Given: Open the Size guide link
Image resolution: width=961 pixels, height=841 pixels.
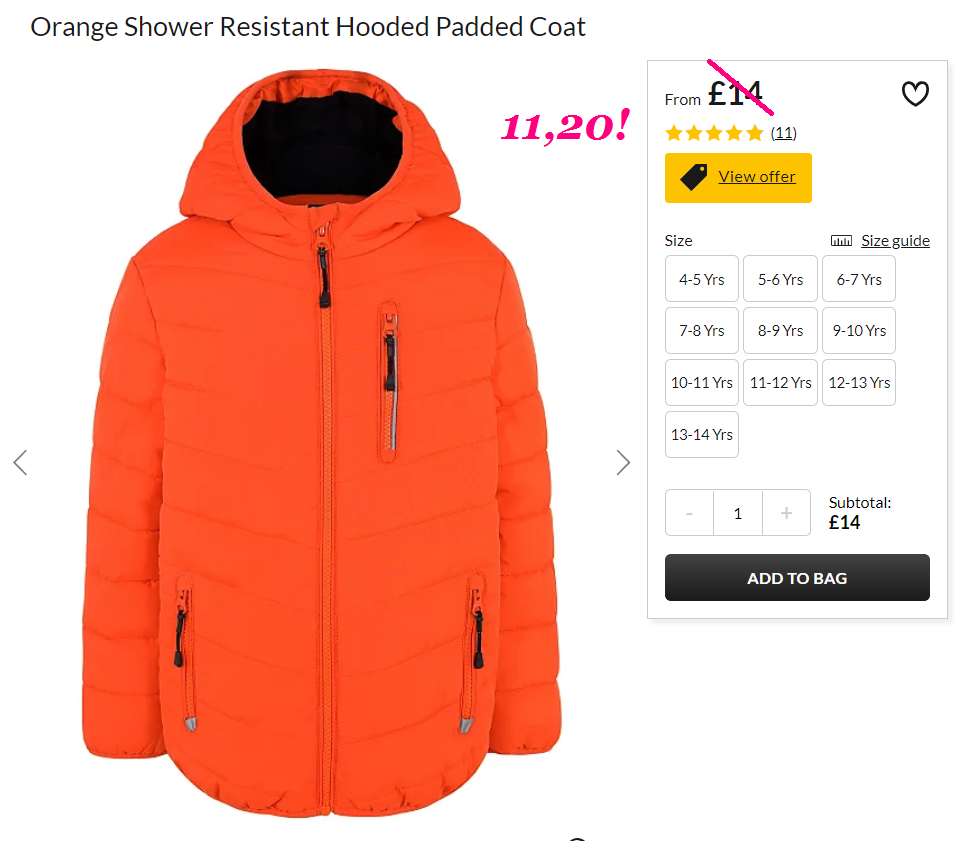Looking at the screenshot, I should pyautogui.click(x=895, y=241).
